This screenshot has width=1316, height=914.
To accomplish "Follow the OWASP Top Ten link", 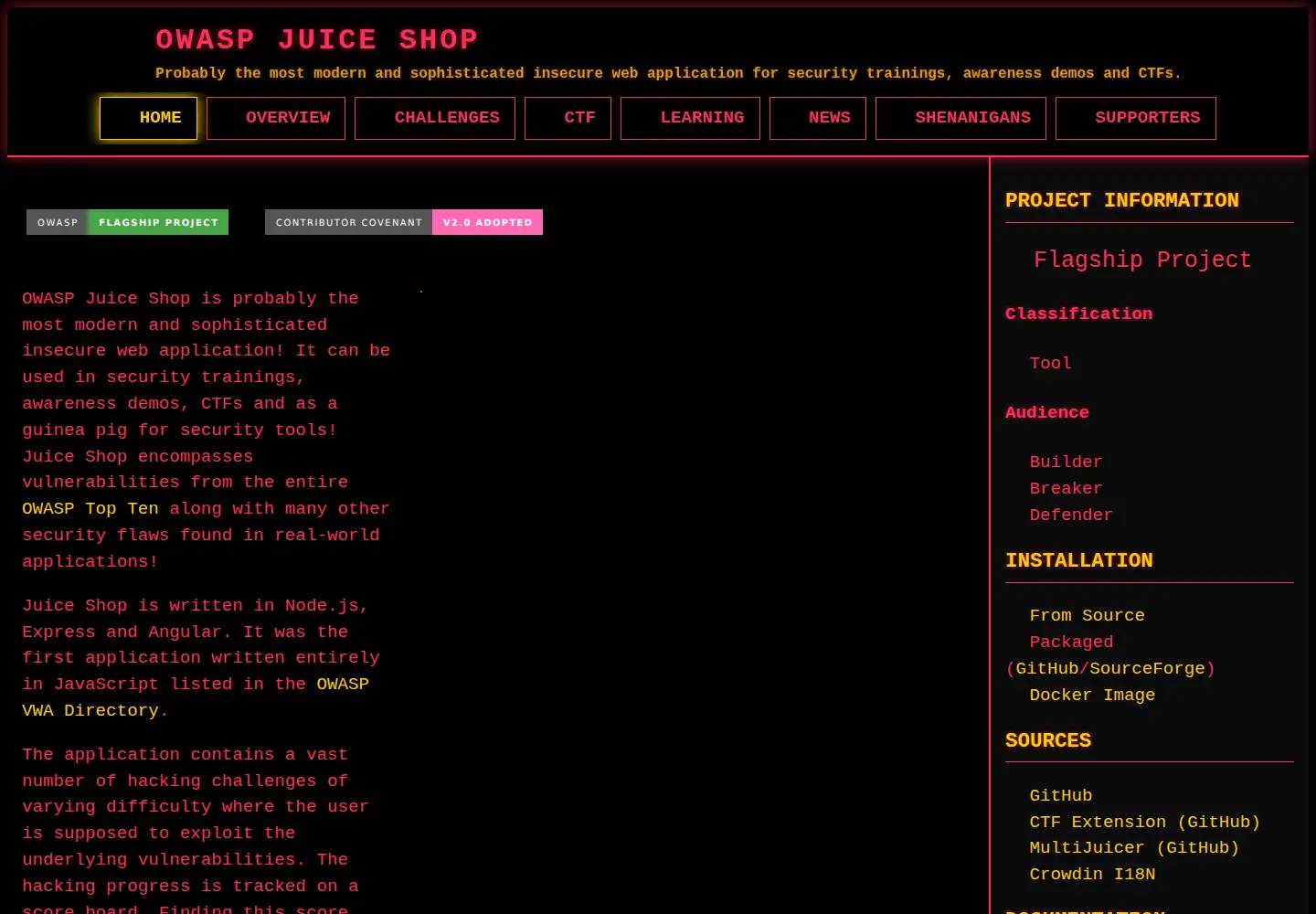I will (90, 509).
